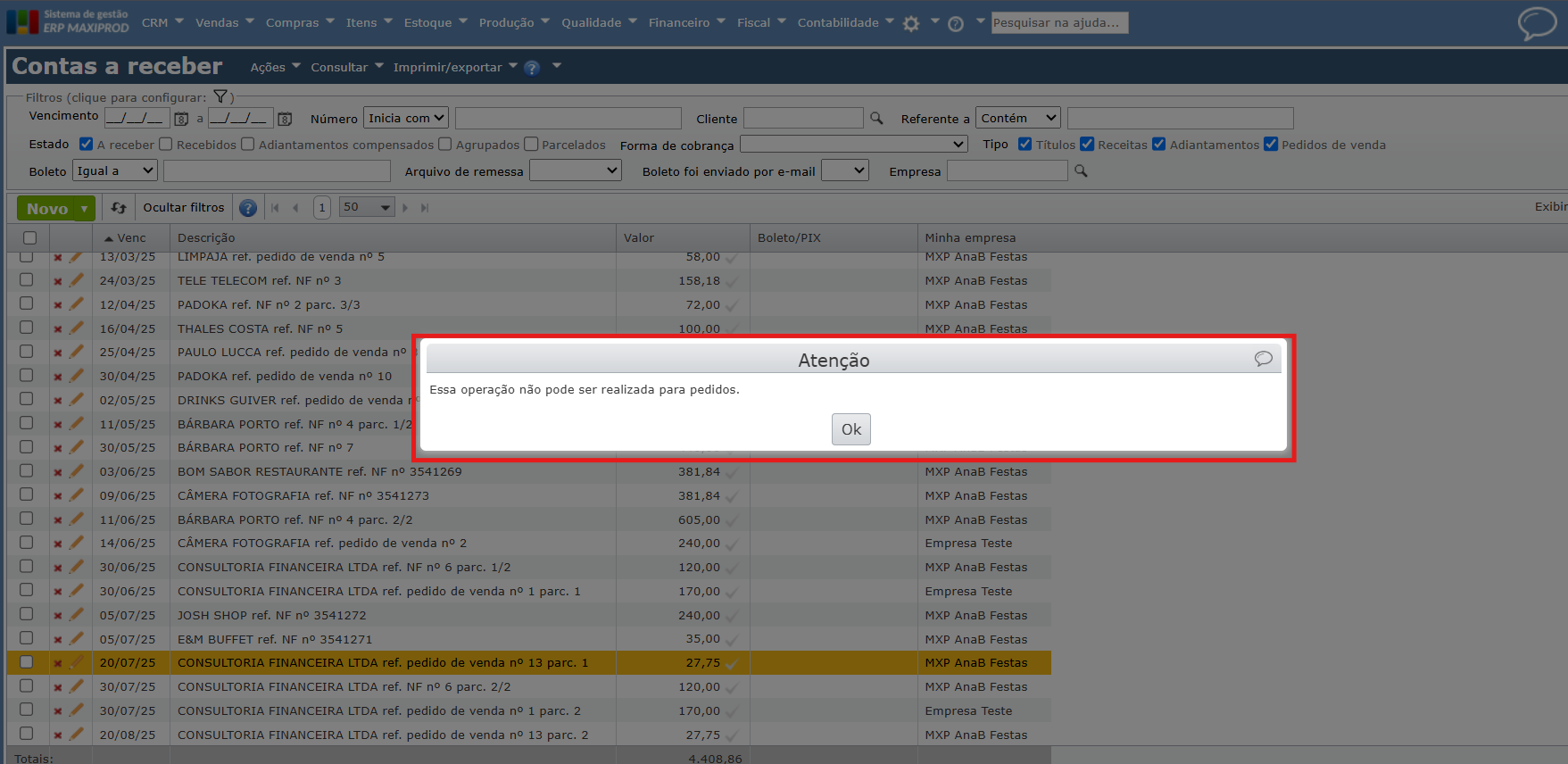
Task: Click the refresh arrows icon beside Novo
Action: tap(119, 208)
